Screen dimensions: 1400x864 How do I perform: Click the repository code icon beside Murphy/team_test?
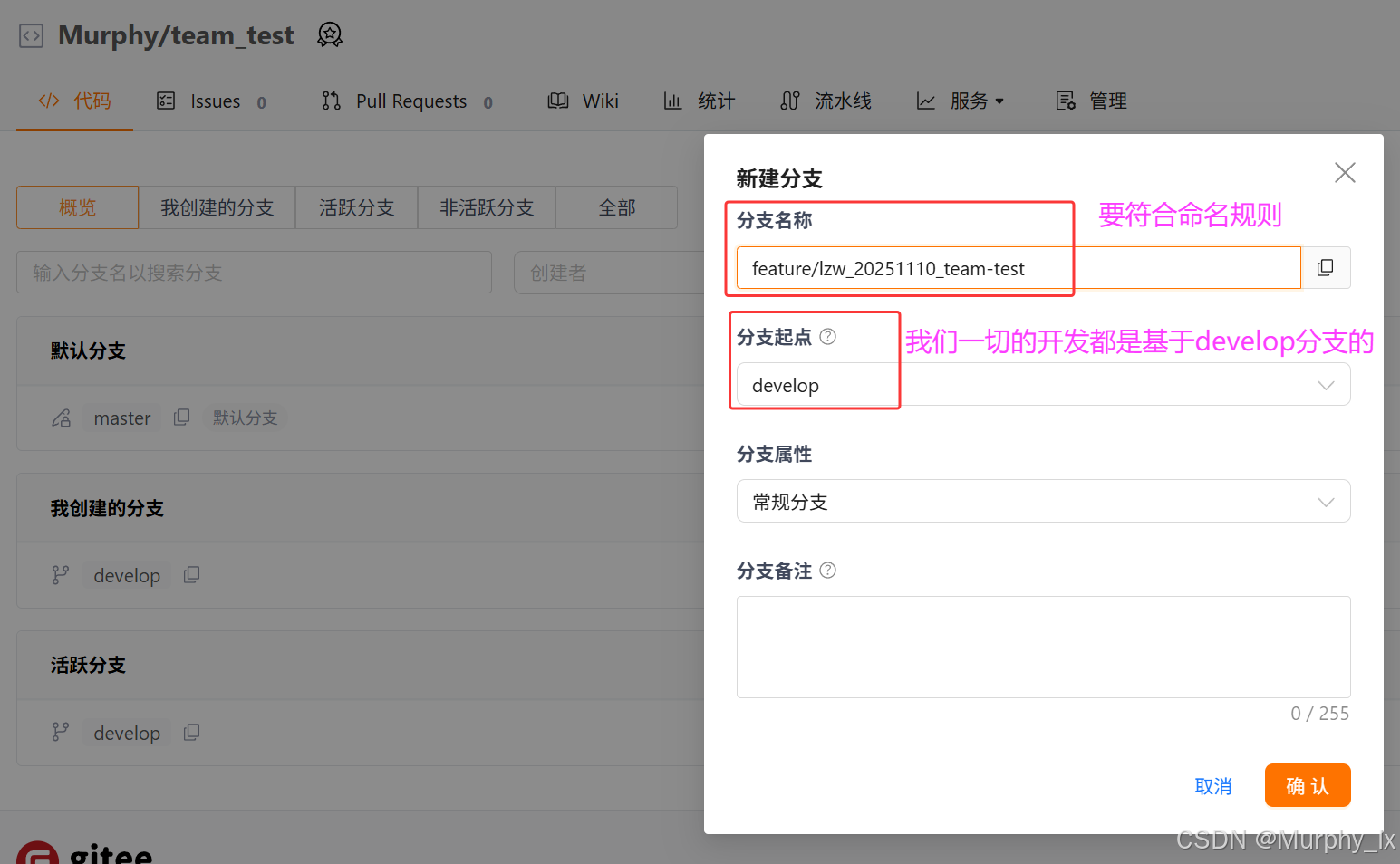tap(32, 36)
